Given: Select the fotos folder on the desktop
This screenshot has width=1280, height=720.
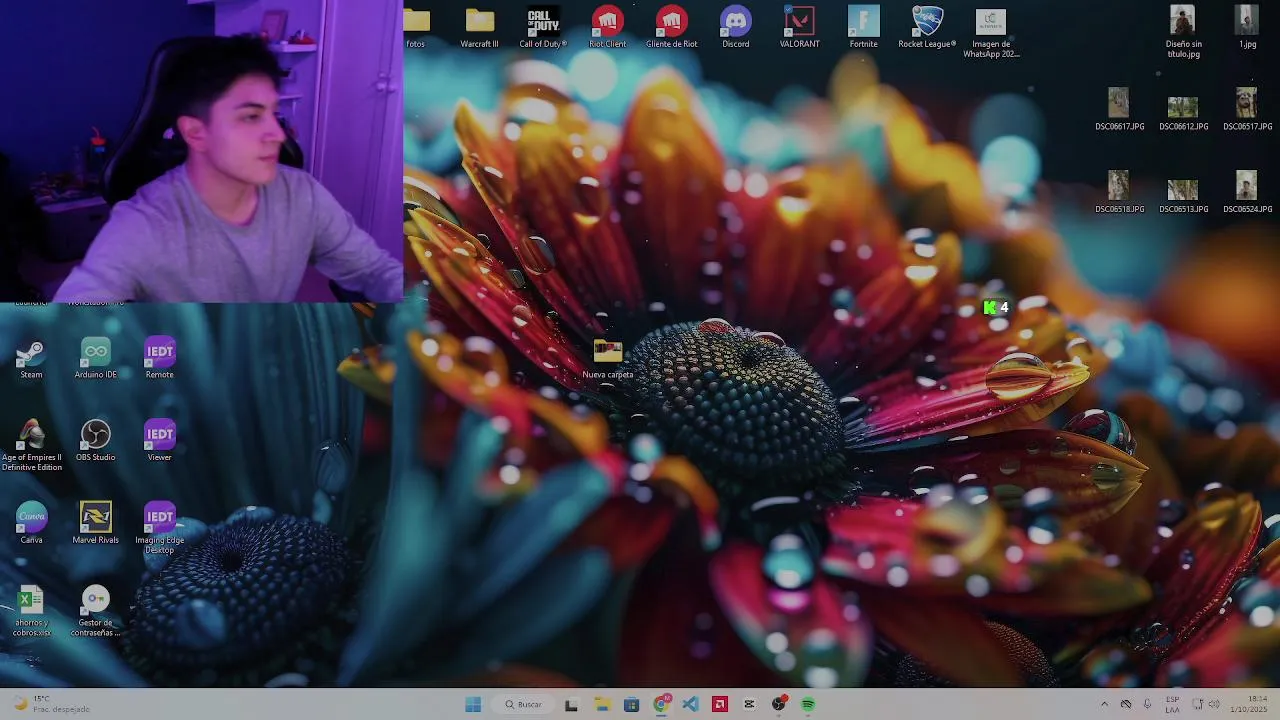Looking at the screenshot, I should pos(416,27).
